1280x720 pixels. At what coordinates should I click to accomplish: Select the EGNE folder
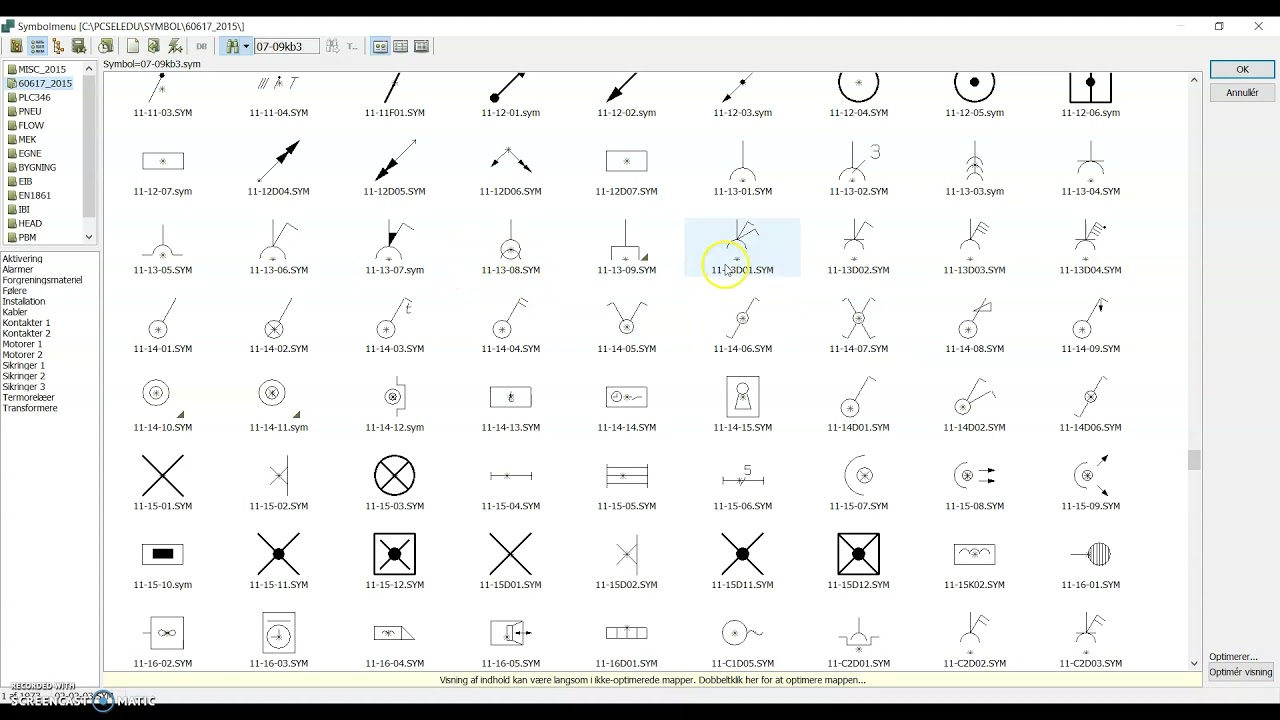(x=29, y=153)
